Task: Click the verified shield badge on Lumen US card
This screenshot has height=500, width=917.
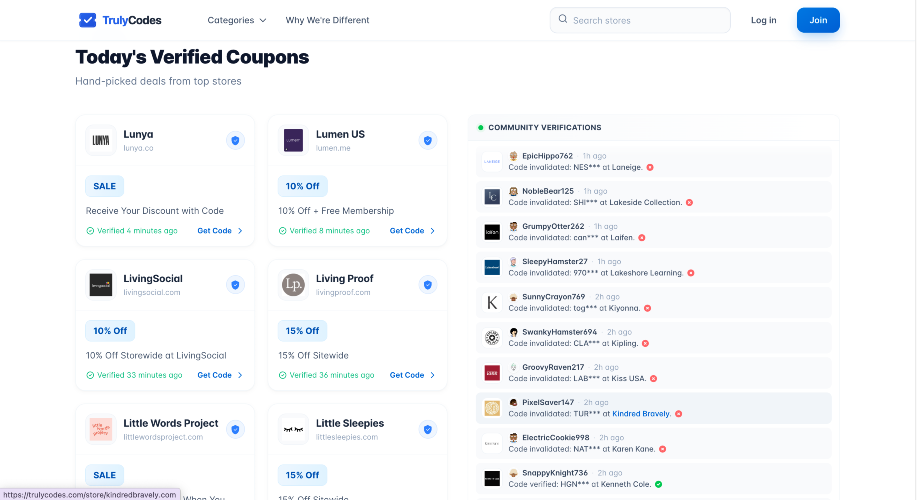Action: click(428, 140)
